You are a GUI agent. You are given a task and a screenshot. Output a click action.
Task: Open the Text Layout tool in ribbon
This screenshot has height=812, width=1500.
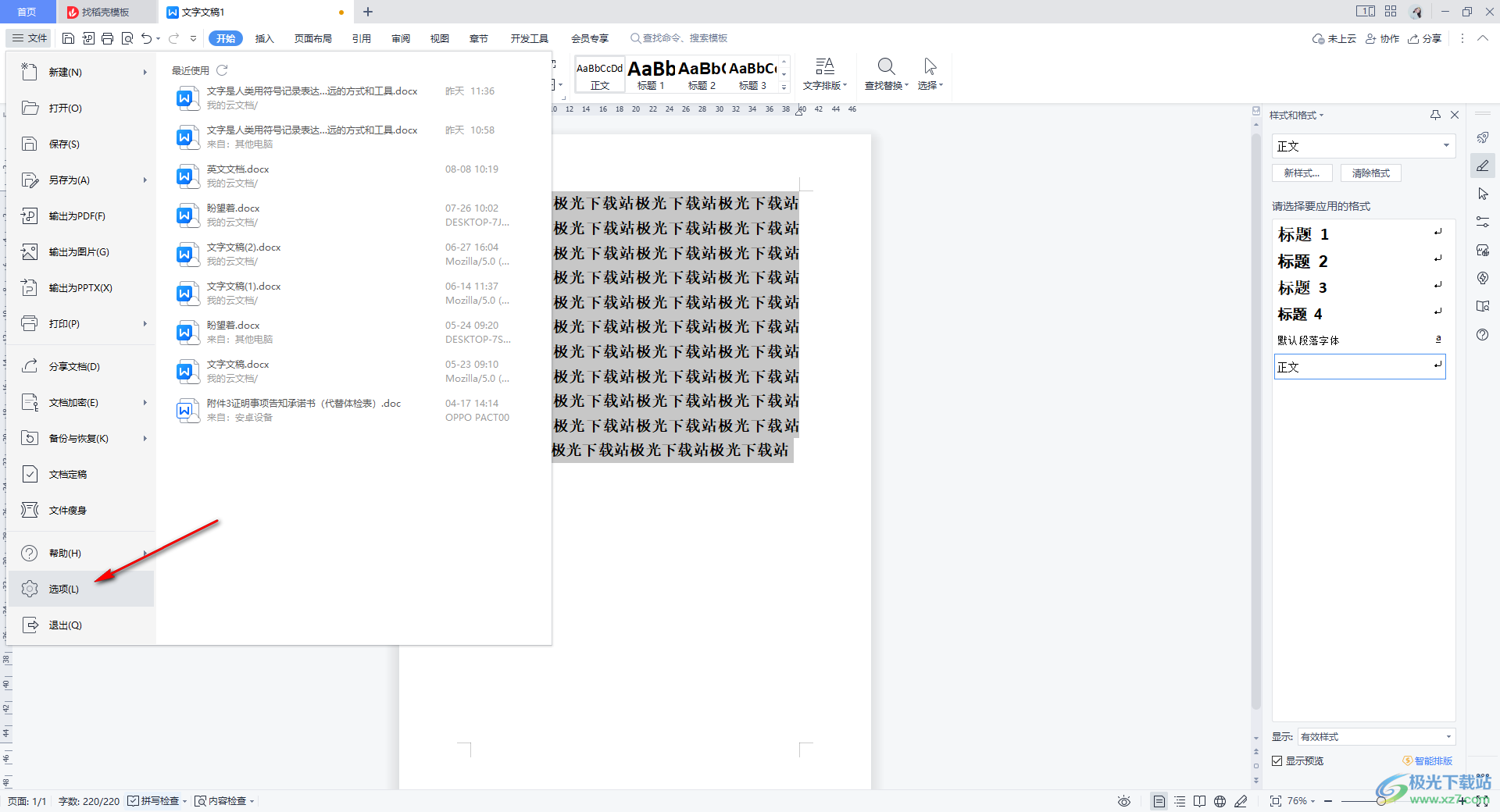(x=824, y=74)
